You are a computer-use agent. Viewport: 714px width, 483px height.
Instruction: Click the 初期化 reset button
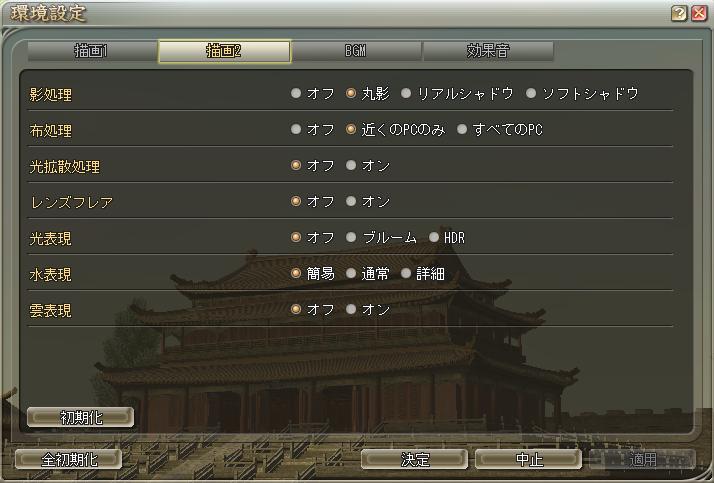[x=81, y=417]
